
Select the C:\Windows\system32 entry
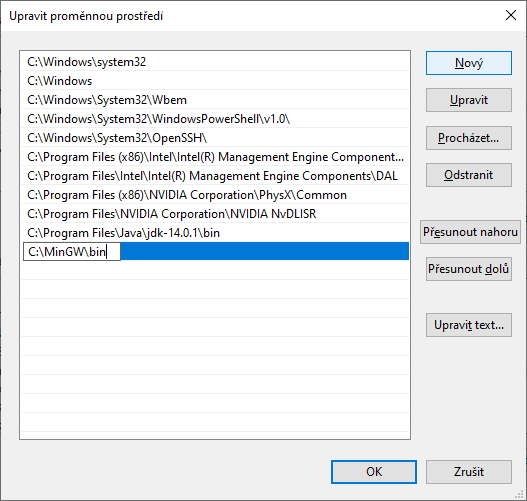pyautogui.click(x=215, y=62)
